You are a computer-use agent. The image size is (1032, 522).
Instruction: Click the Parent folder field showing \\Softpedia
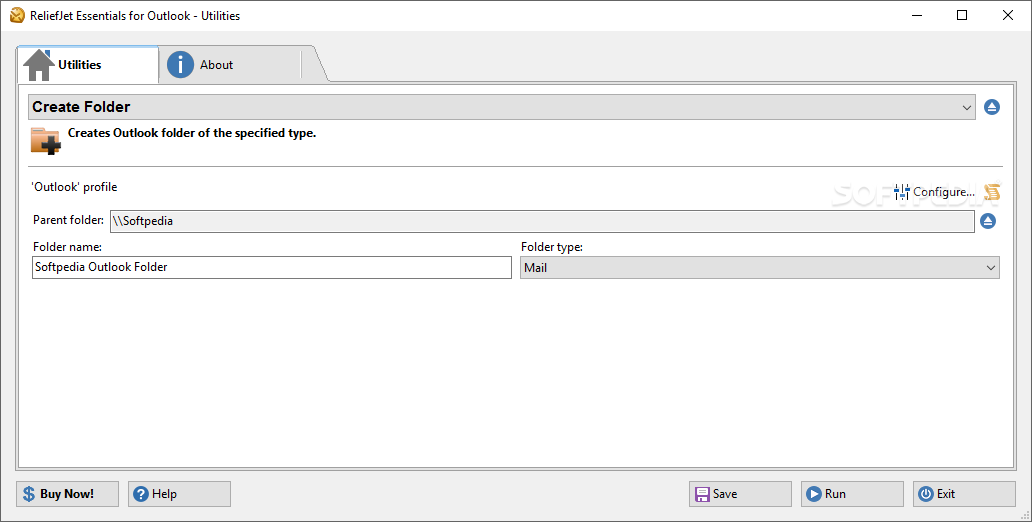542,221
